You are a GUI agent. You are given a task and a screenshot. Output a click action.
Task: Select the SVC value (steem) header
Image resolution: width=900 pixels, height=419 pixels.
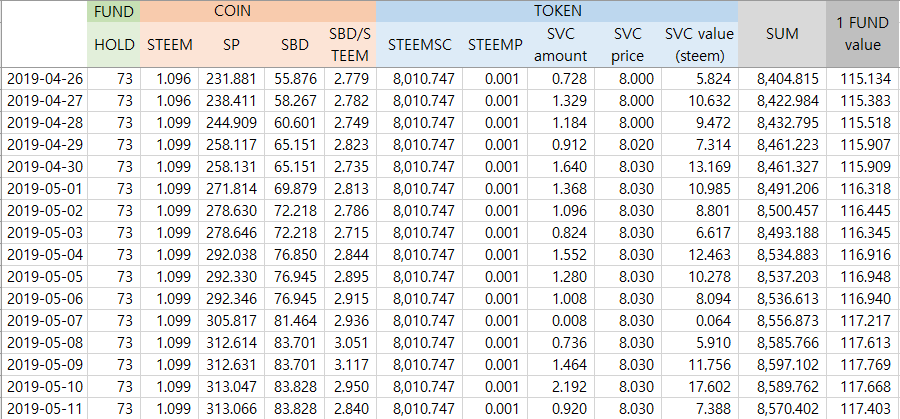pyautogui.click(x=699, y=46)
